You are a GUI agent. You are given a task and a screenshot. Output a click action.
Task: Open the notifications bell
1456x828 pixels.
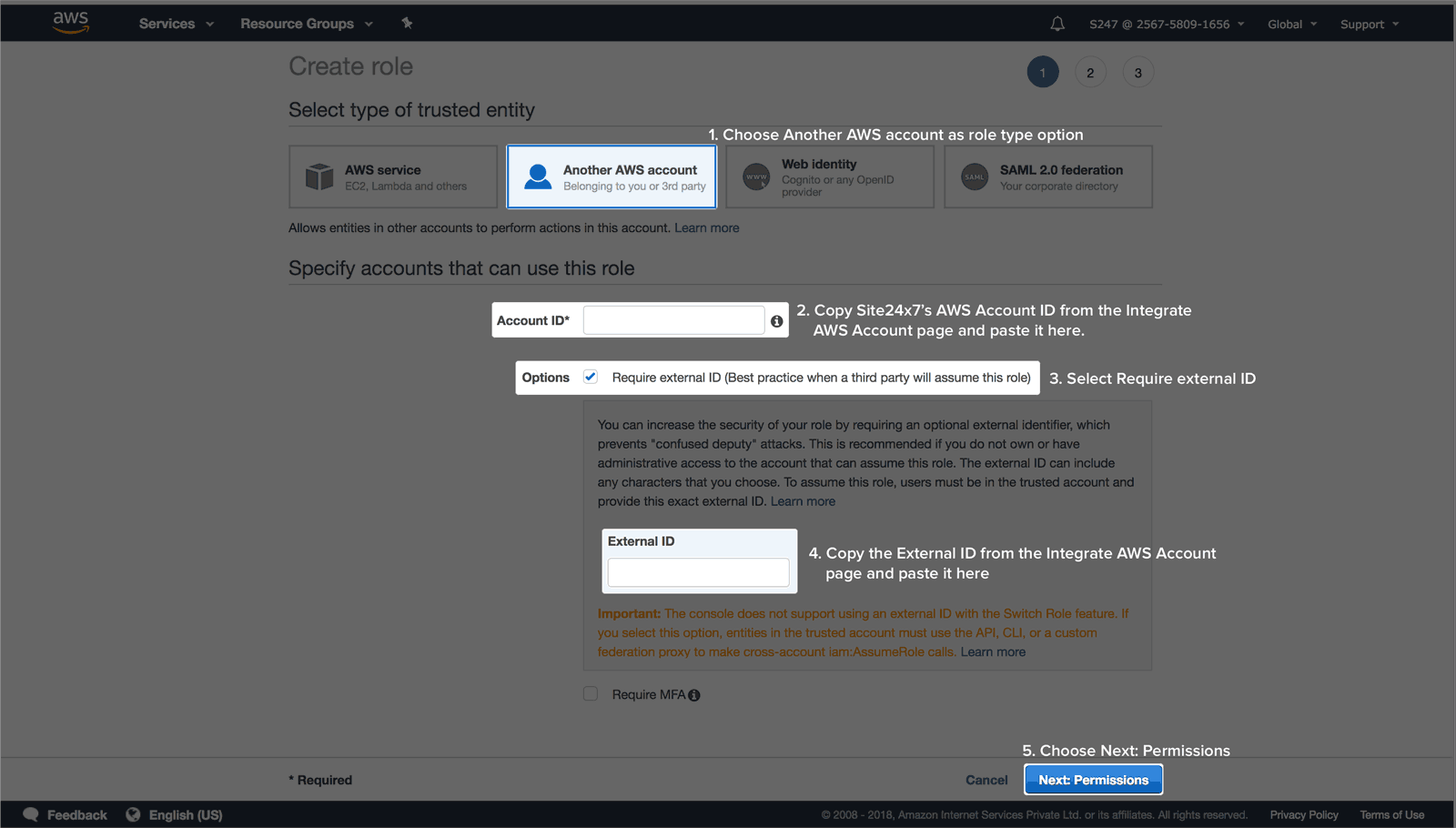(x=1057, y=24)
